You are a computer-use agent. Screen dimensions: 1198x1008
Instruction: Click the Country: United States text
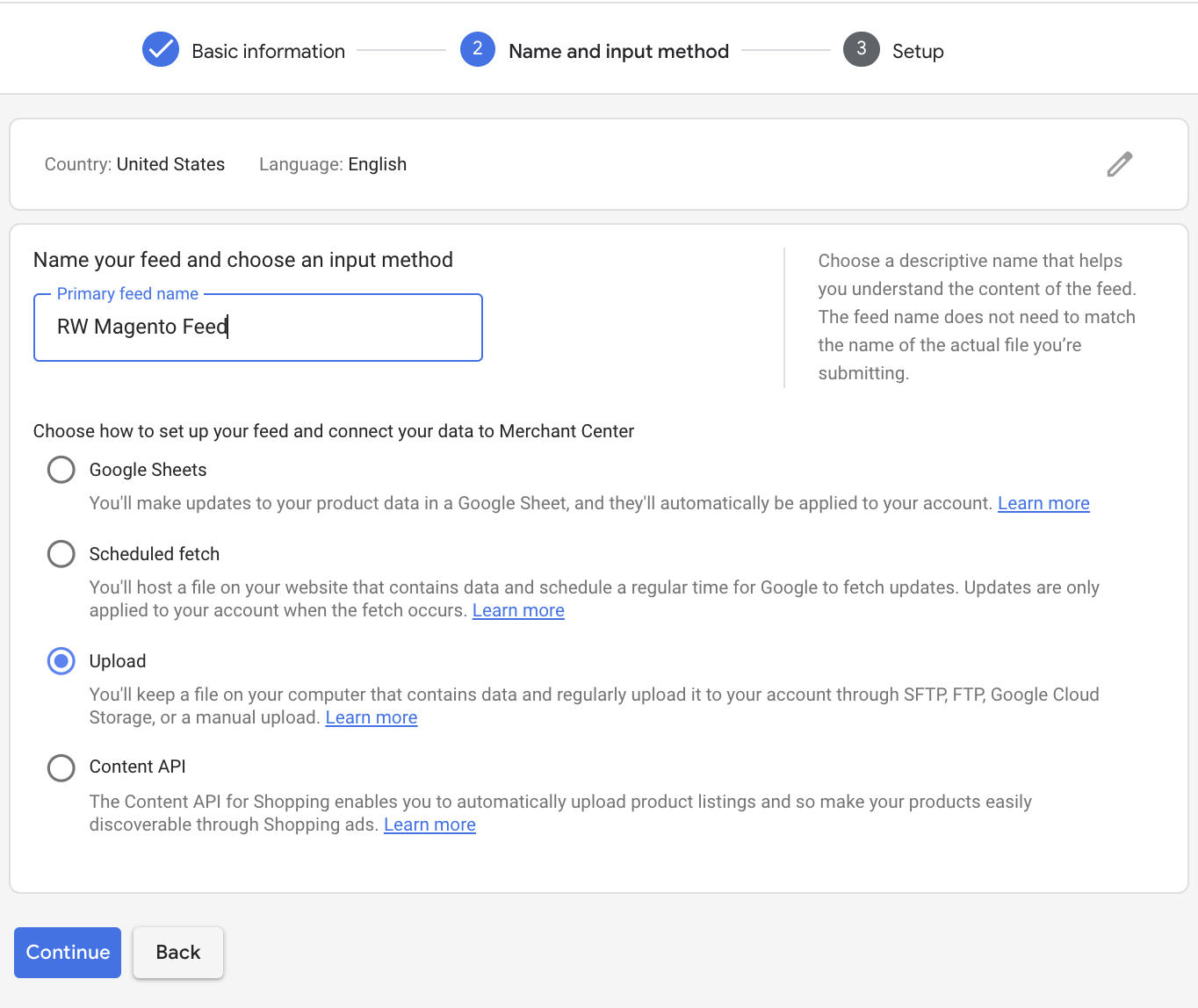pos(134,164)
